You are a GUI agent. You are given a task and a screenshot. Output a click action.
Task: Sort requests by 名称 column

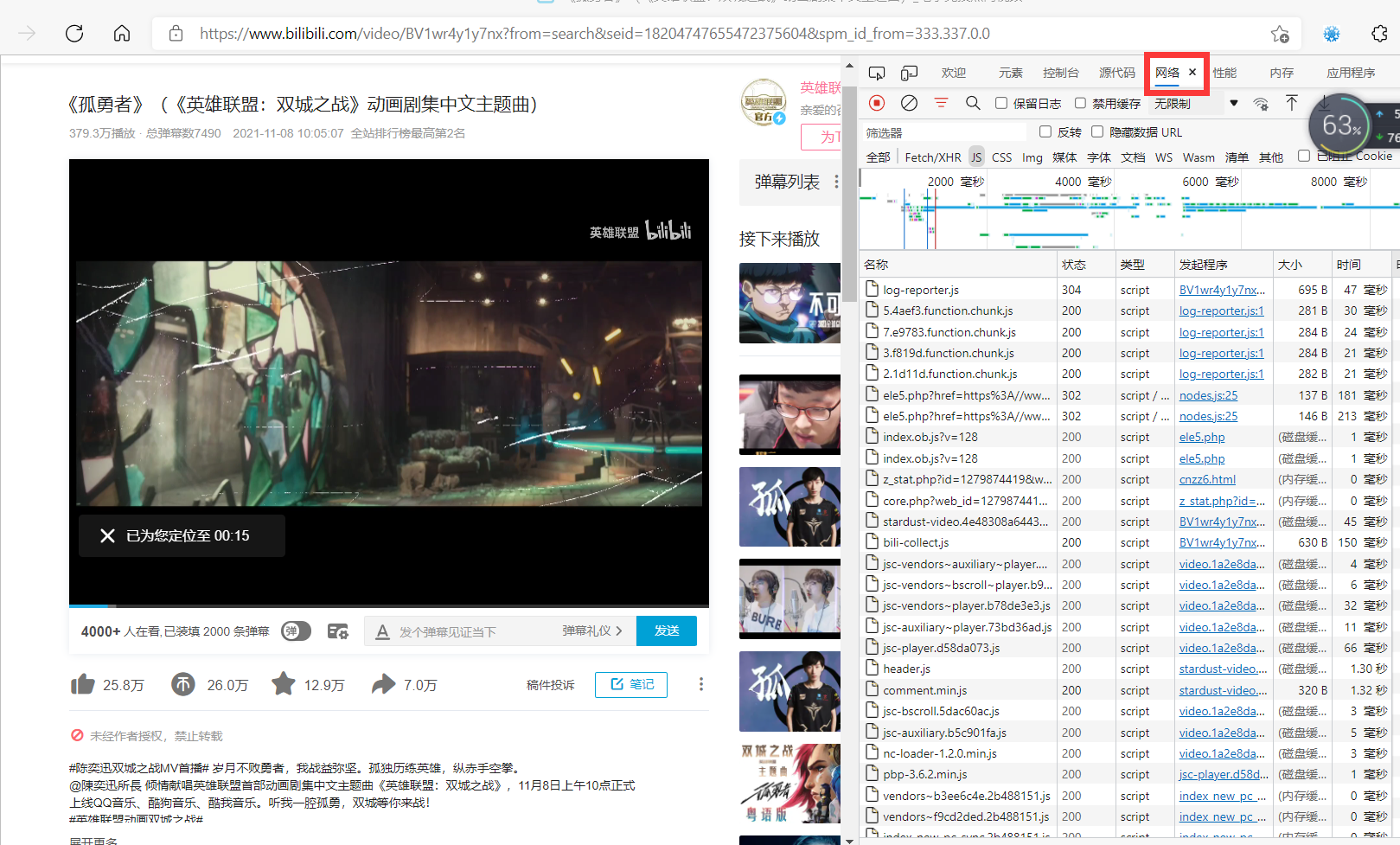point(958,265)
